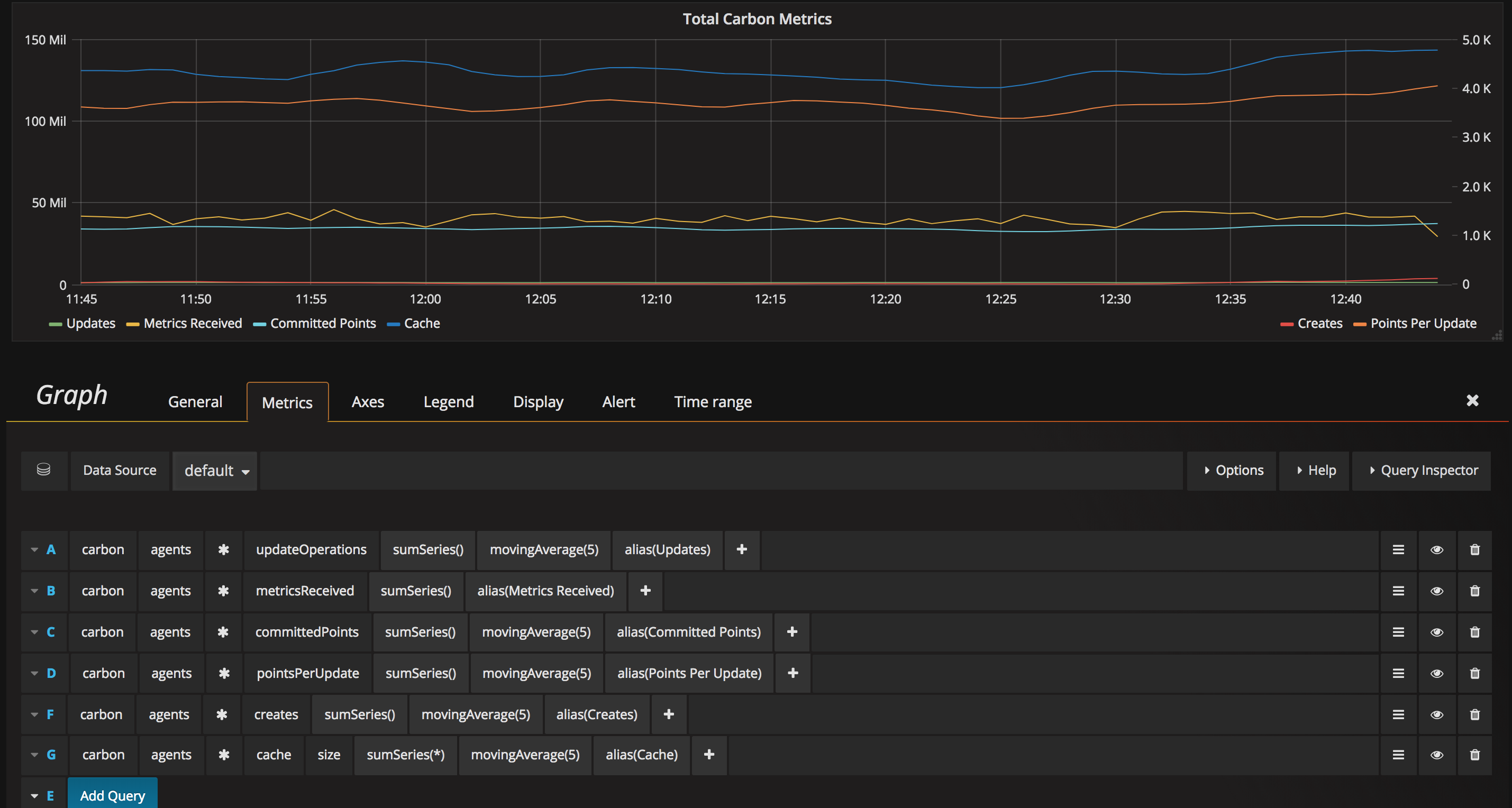The image size is (1512, 808).
Task: Toggle visibility of query F
Action: 1437,714
